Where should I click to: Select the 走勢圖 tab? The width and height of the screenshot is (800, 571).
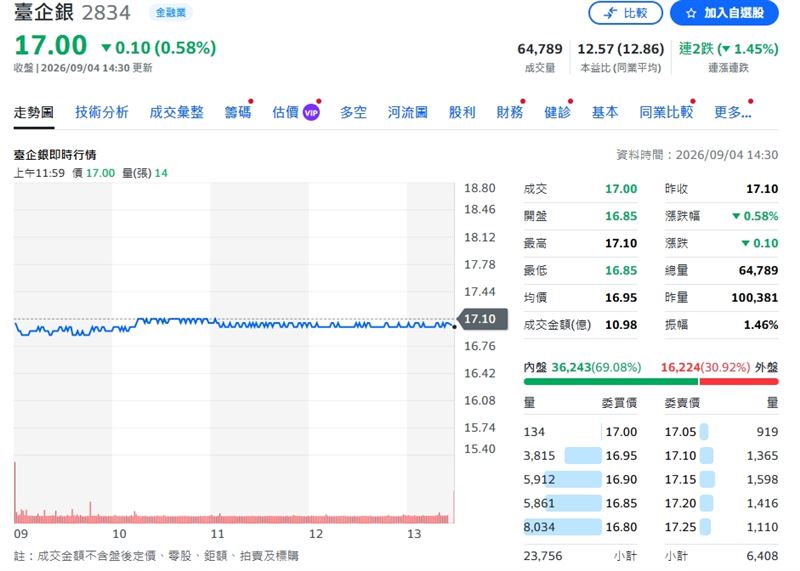tap(34, 112)
